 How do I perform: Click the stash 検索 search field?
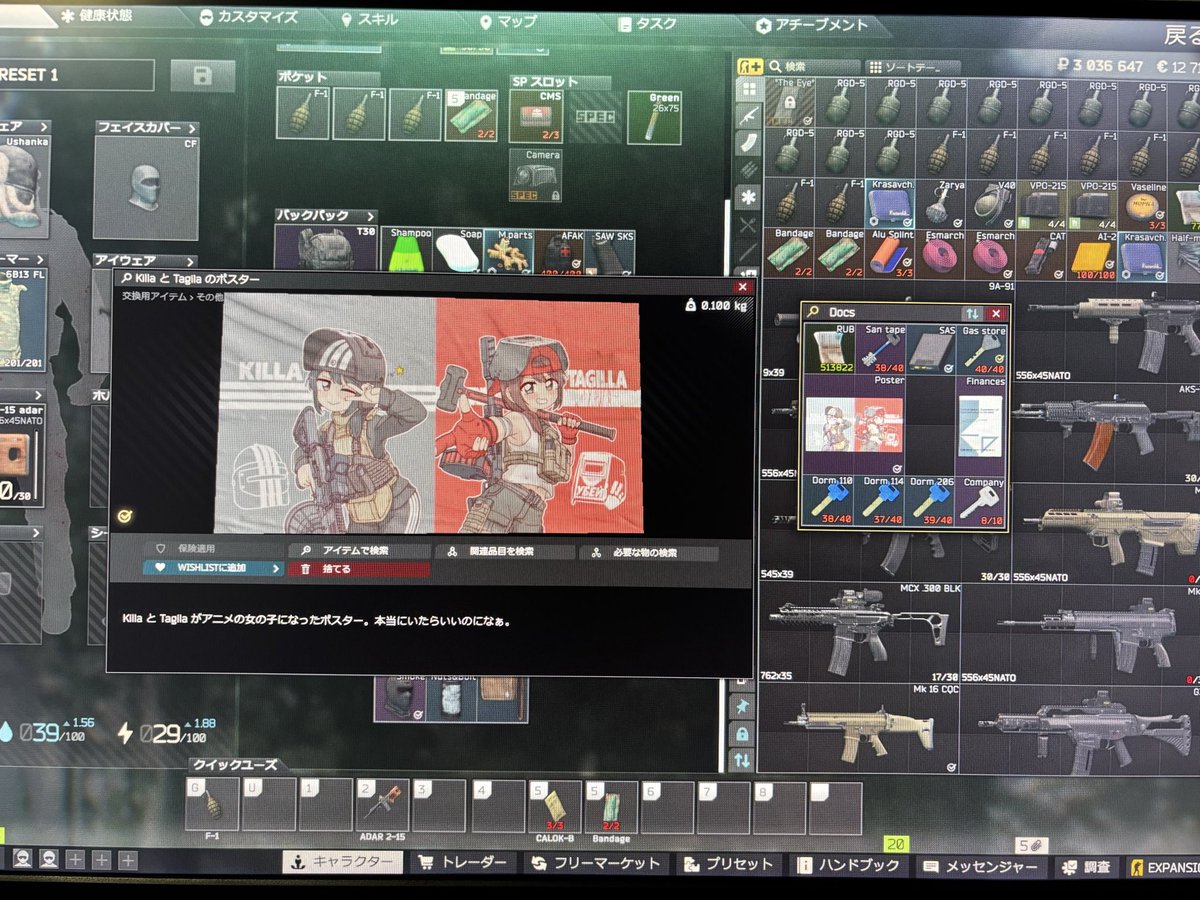point(811,67)
